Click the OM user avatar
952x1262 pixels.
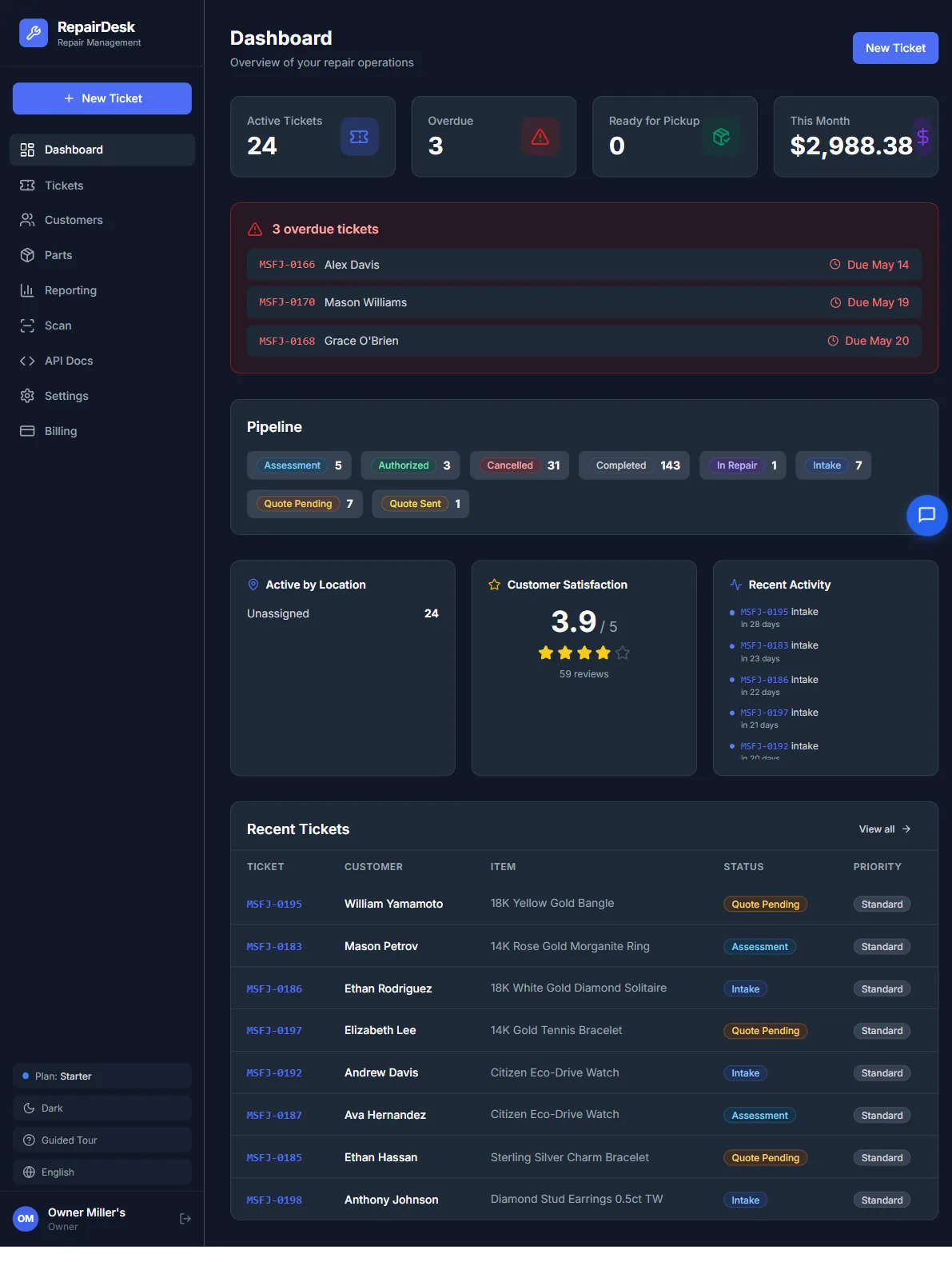(26, 1219)
